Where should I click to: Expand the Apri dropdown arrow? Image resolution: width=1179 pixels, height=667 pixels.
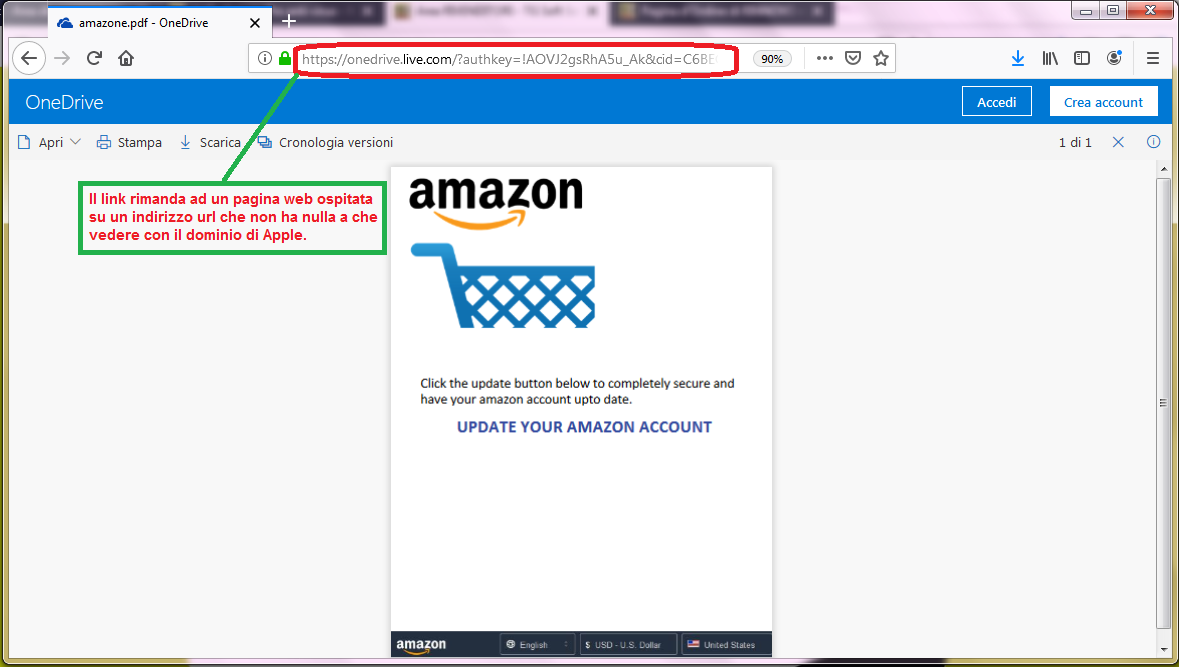click(x=74, y=142)
